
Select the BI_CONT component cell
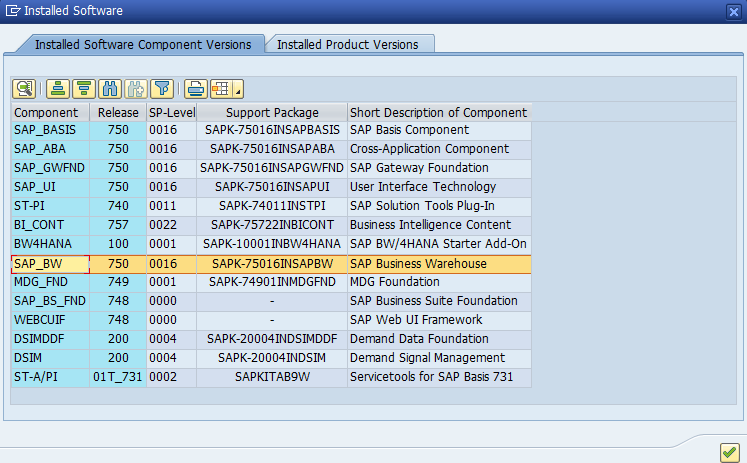click(50, 225)
